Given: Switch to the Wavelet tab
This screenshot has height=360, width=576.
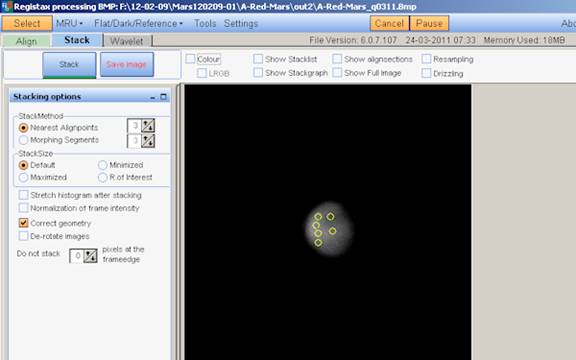Looking at the screenshot, I should [x=127, y=41].
